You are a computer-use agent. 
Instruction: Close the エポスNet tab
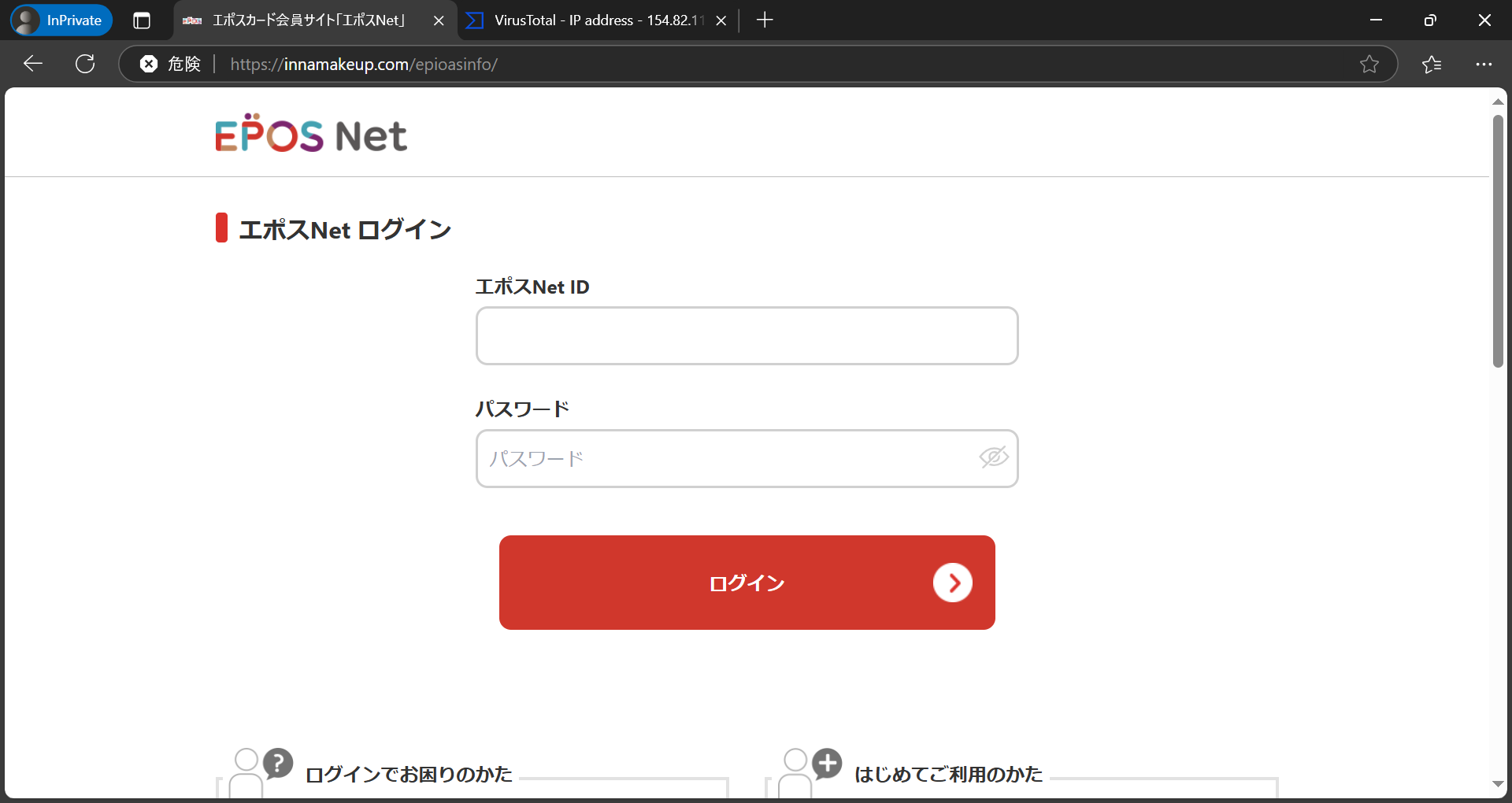pos(439,20)
